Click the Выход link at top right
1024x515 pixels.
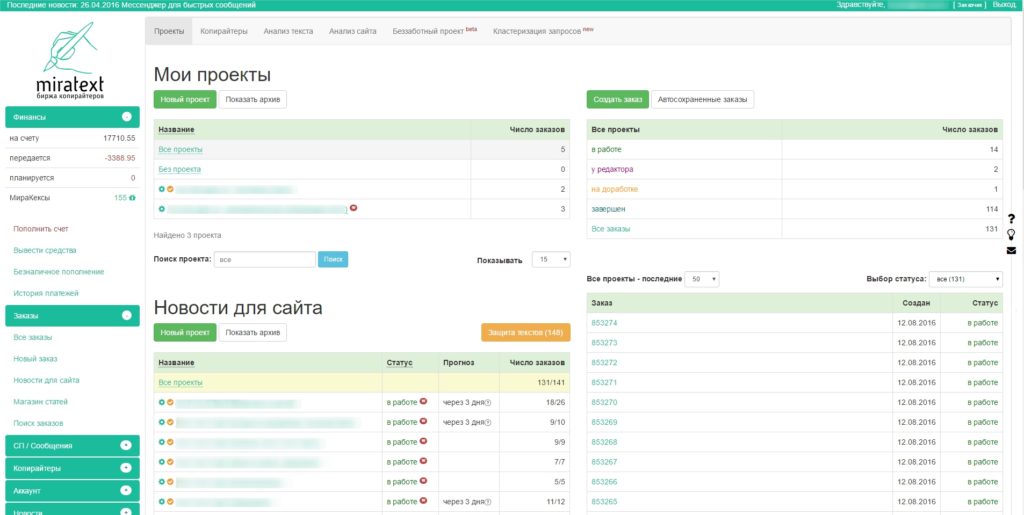tap(1004, 5)
